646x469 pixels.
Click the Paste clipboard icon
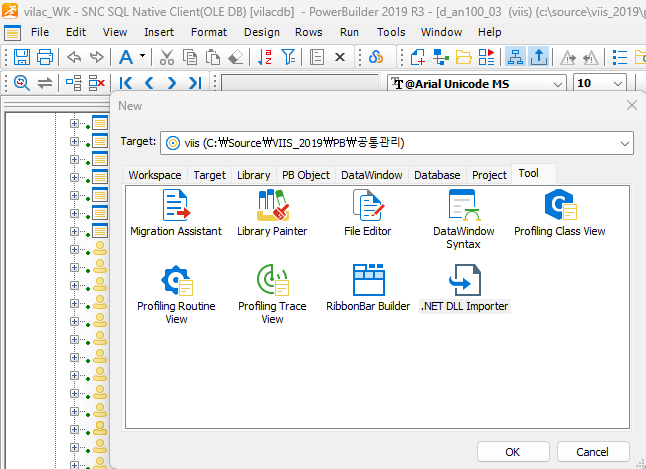coord(213,57)
